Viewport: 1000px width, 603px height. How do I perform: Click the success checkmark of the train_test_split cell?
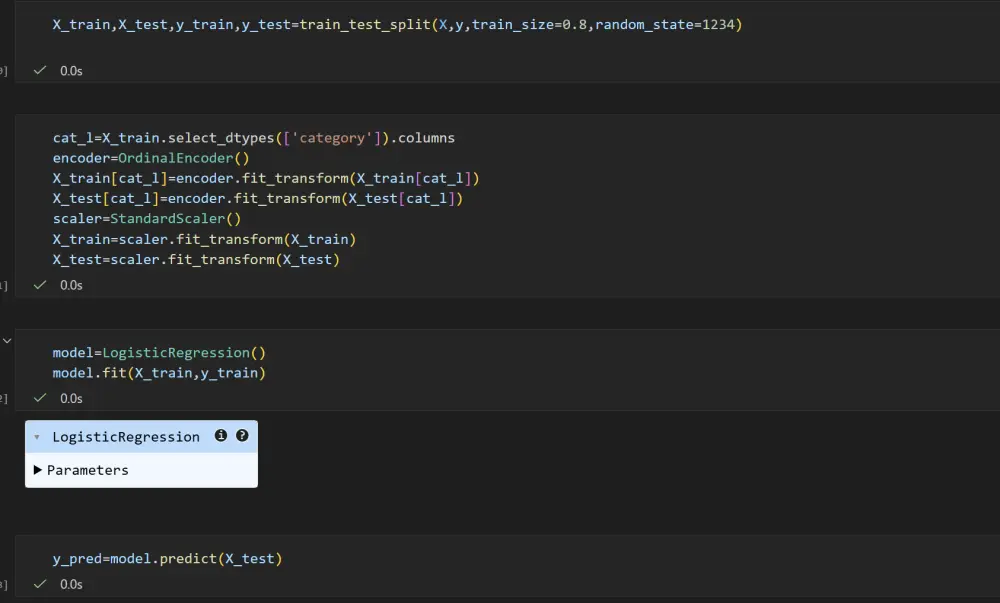pos(40,70)
